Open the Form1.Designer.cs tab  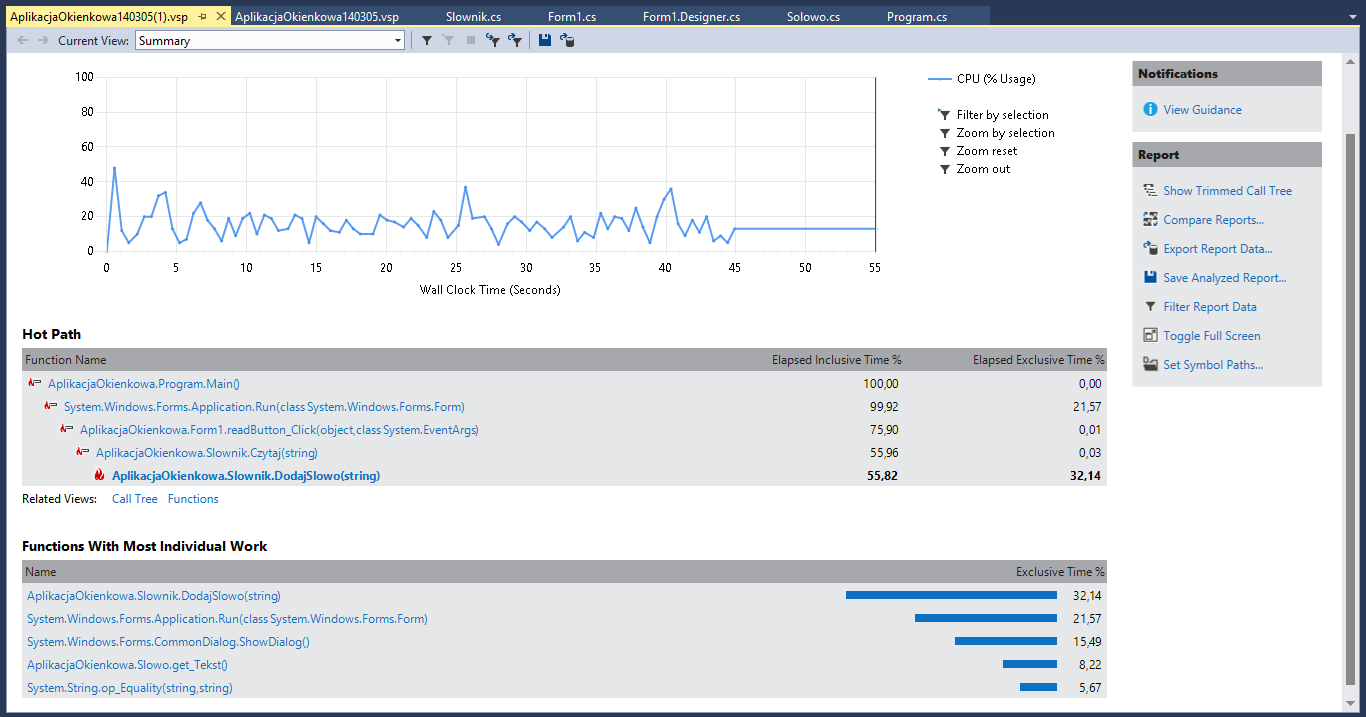691,17
